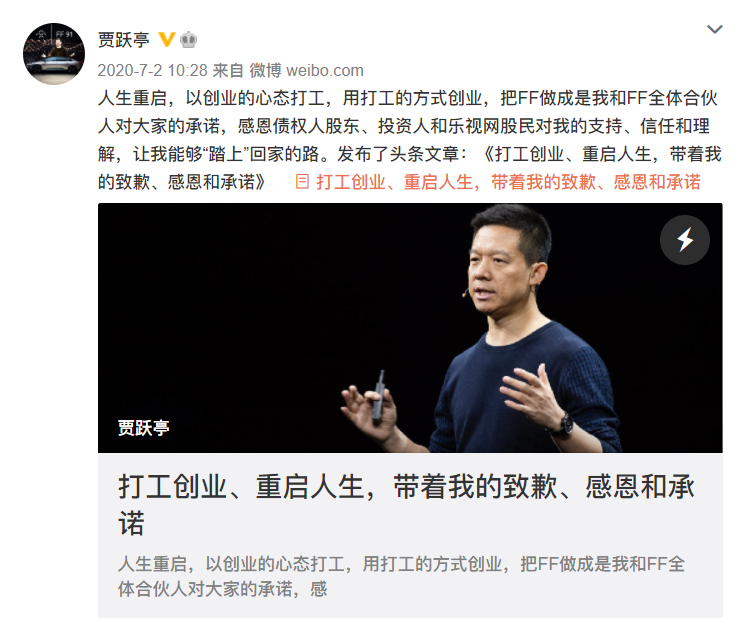Viewport: 747px width, 628px height.
Task: Click the crown membership icon
Action: pos(189,40)
